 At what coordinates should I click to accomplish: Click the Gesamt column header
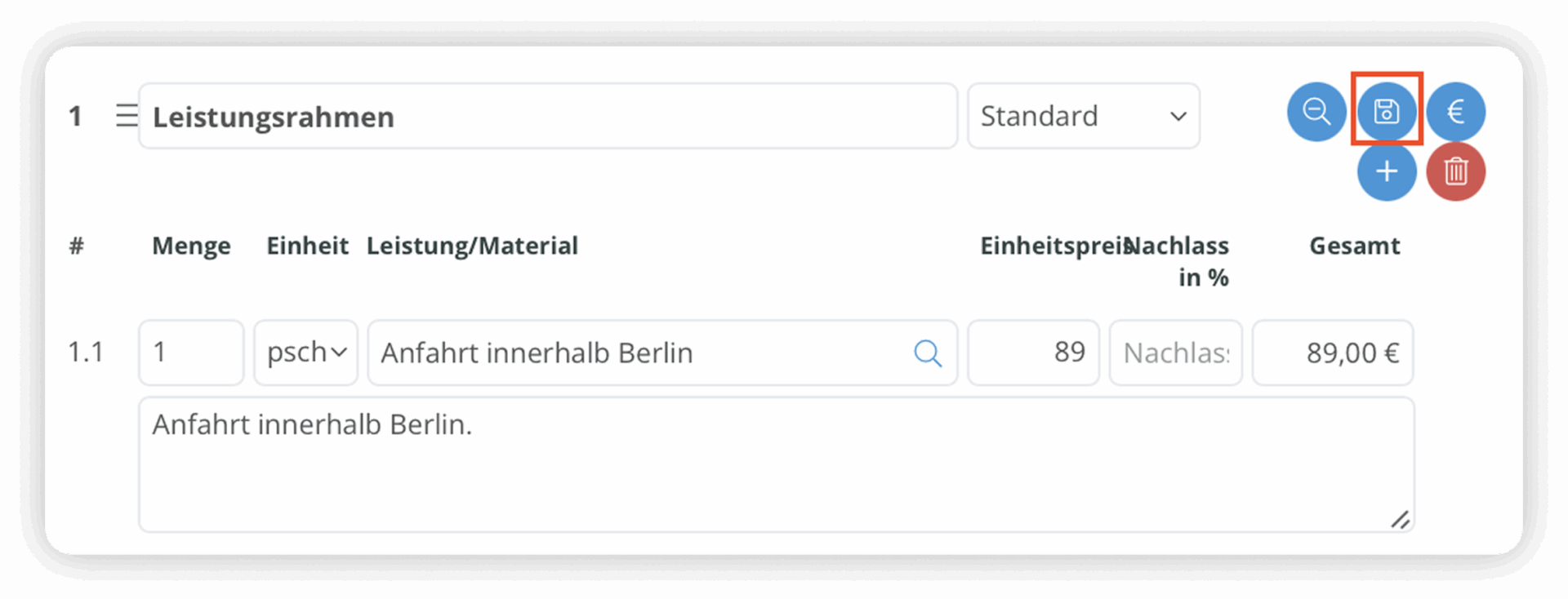tap(1355, 246)
